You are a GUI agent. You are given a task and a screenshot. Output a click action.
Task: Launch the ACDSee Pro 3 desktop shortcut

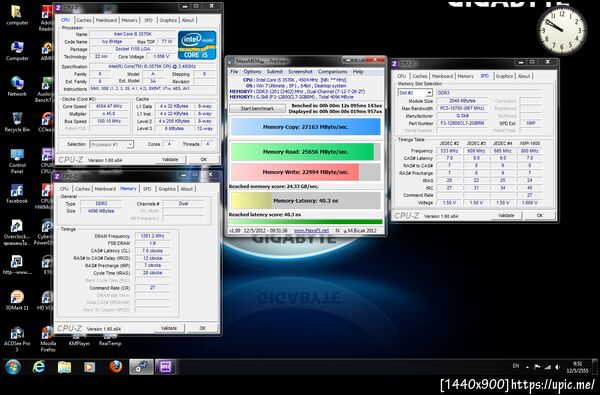[17, 339]
